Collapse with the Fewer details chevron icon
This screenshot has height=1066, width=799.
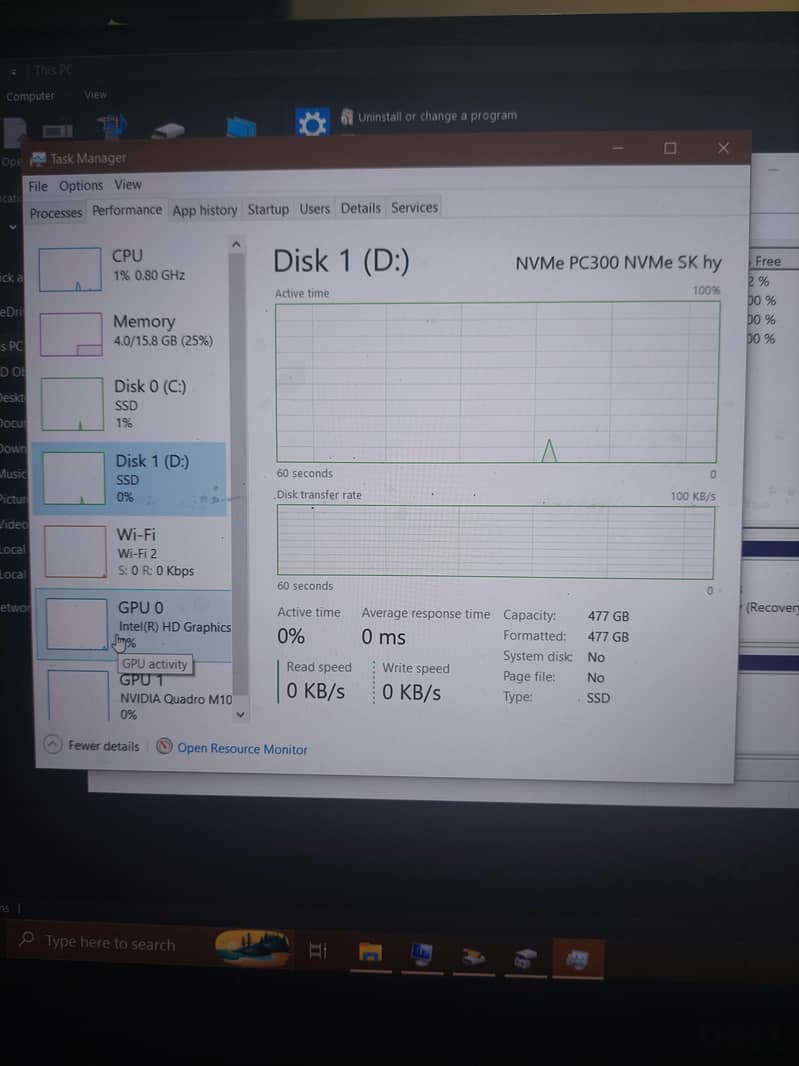pos(53,744)
